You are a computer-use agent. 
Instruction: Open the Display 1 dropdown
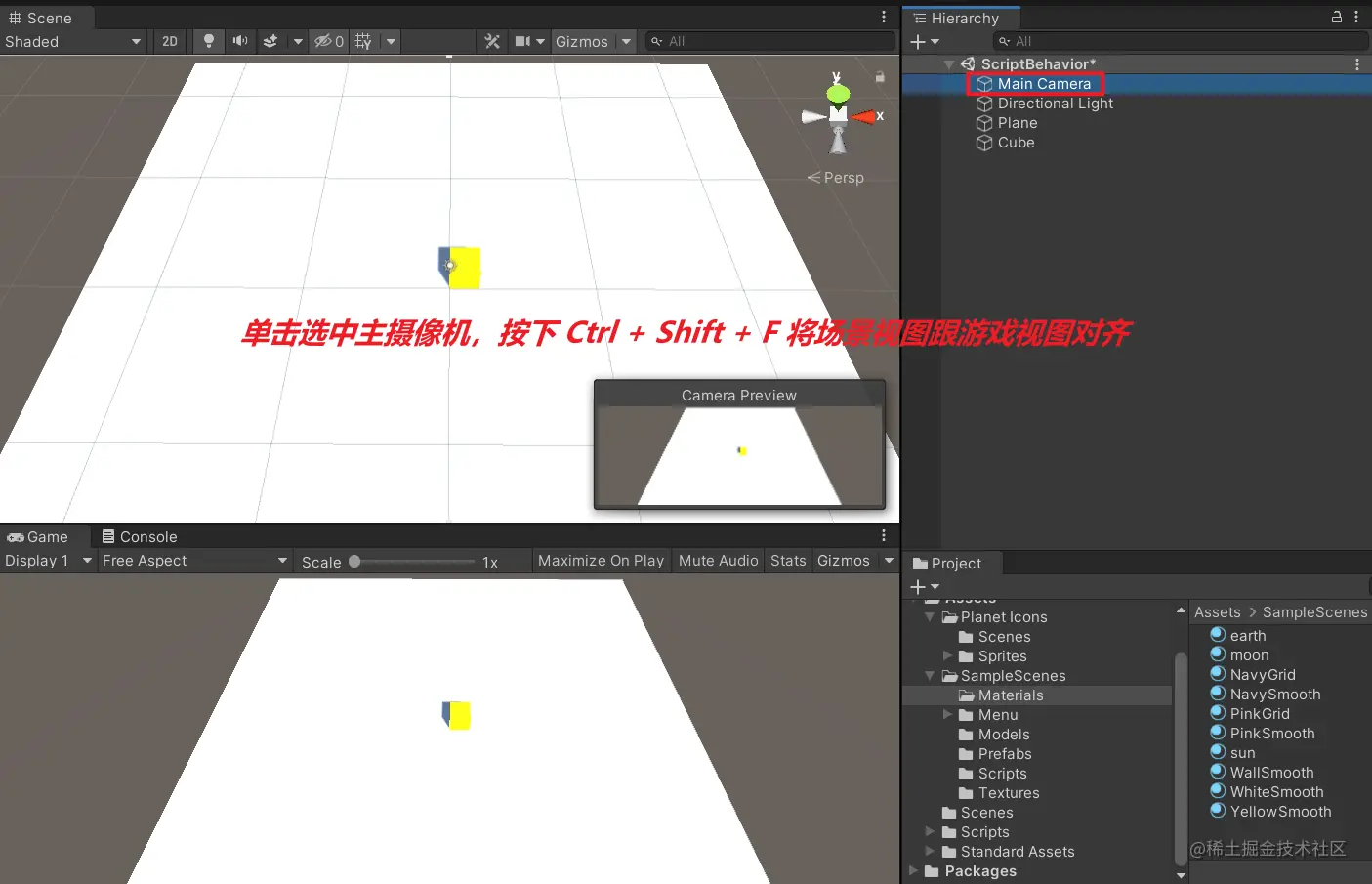(48, 561)
